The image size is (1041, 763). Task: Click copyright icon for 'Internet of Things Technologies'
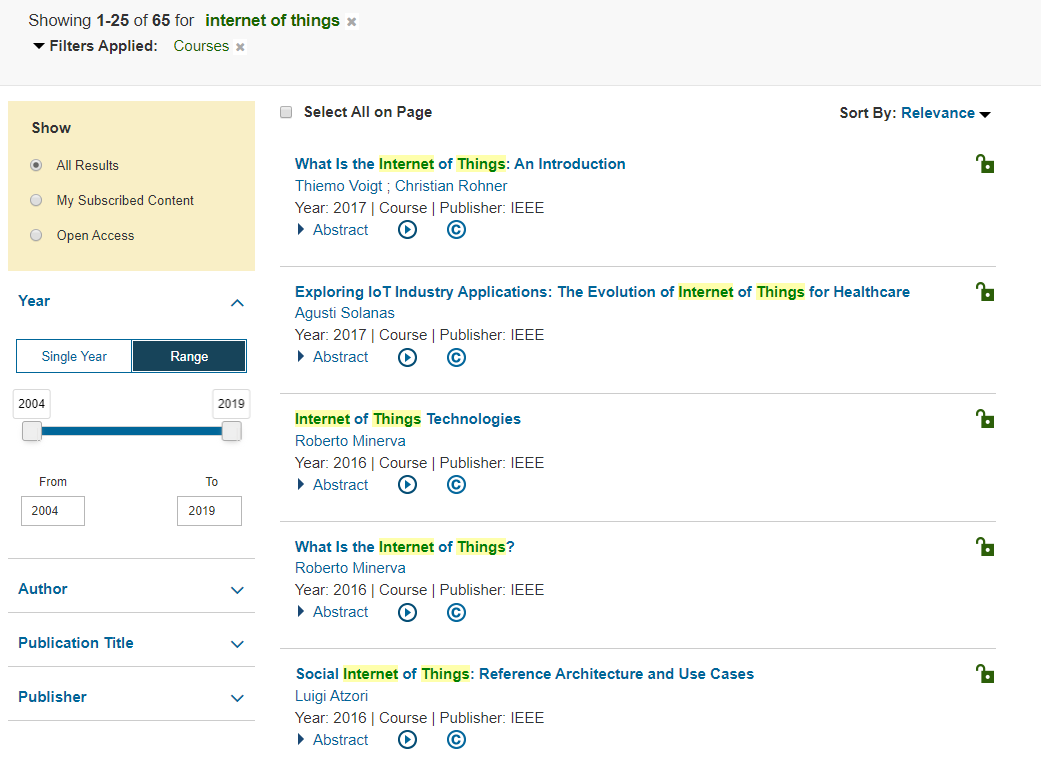click(x=456, y=485)
